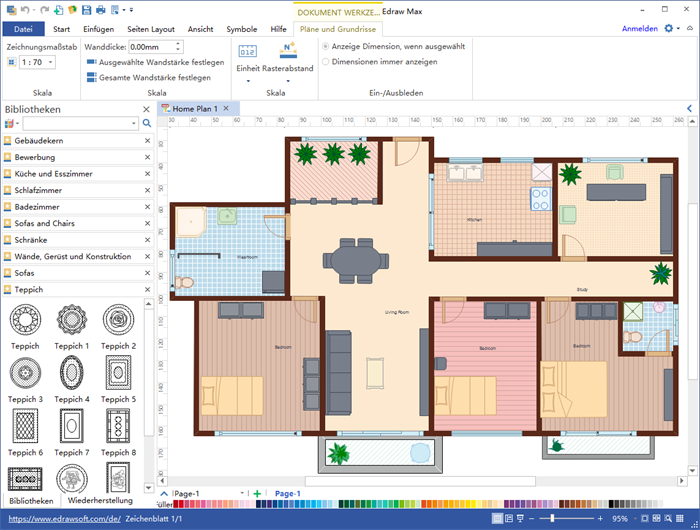Add a new page with plus icon
Viewport: 700px width, 530px height.
click(257, 493)
